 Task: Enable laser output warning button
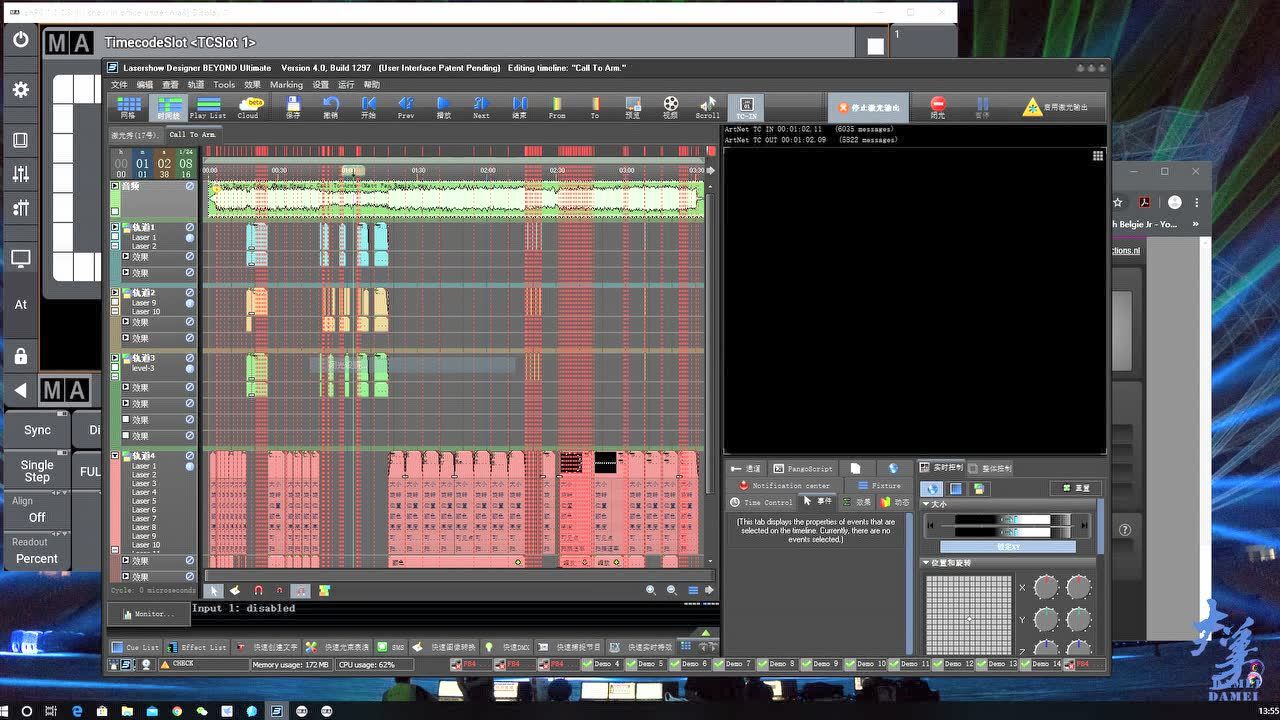click(x=1056, y=107)
